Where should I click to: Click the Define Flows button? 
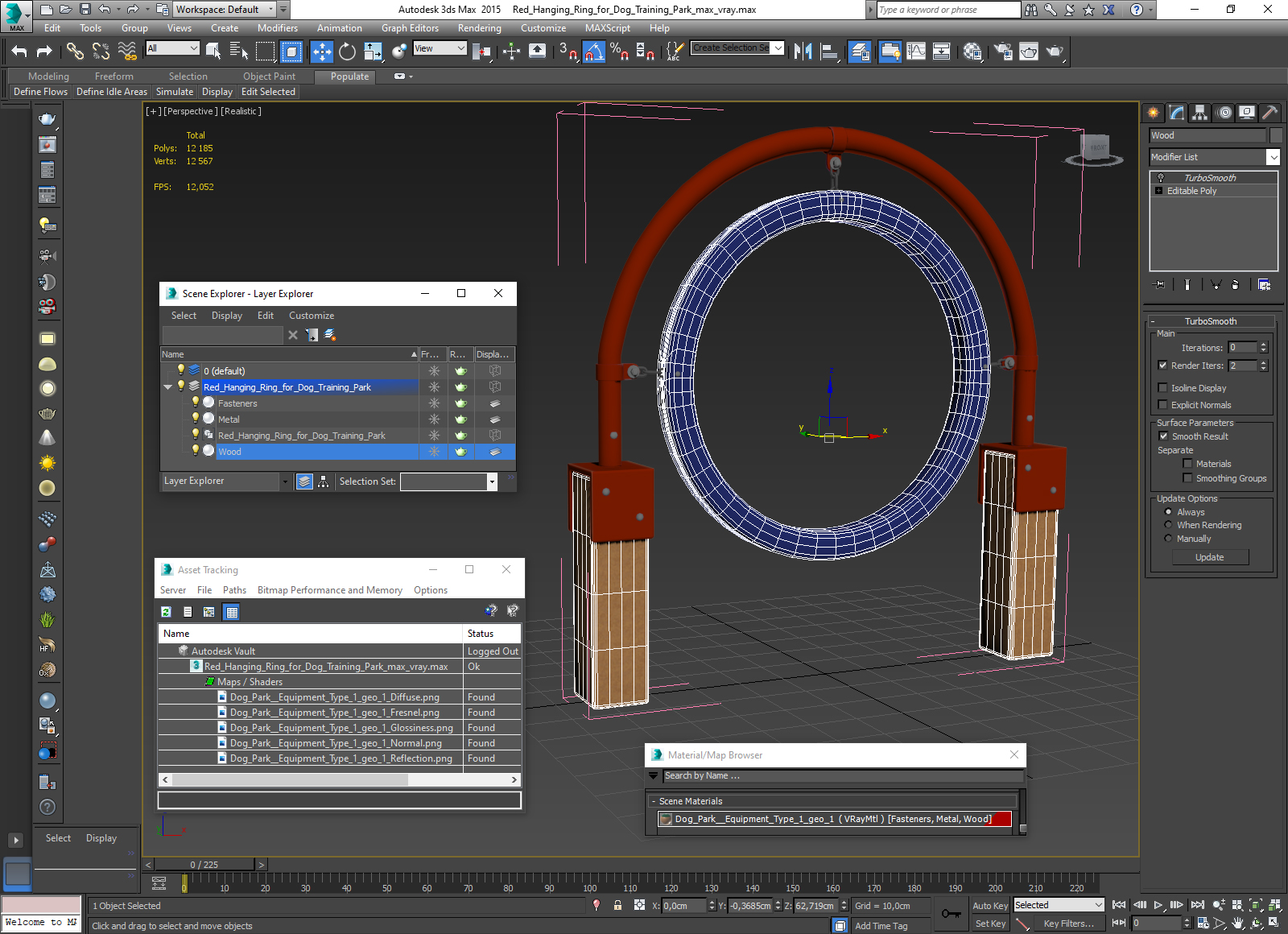tap(40, 92)
